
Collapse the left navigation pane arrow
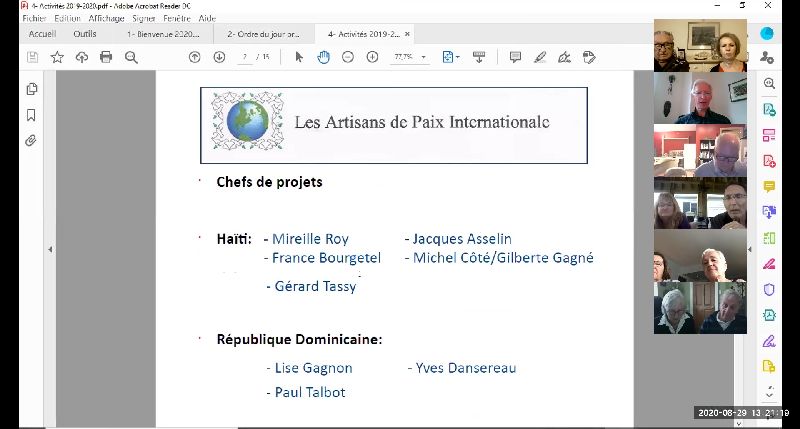tap(50, 249)
